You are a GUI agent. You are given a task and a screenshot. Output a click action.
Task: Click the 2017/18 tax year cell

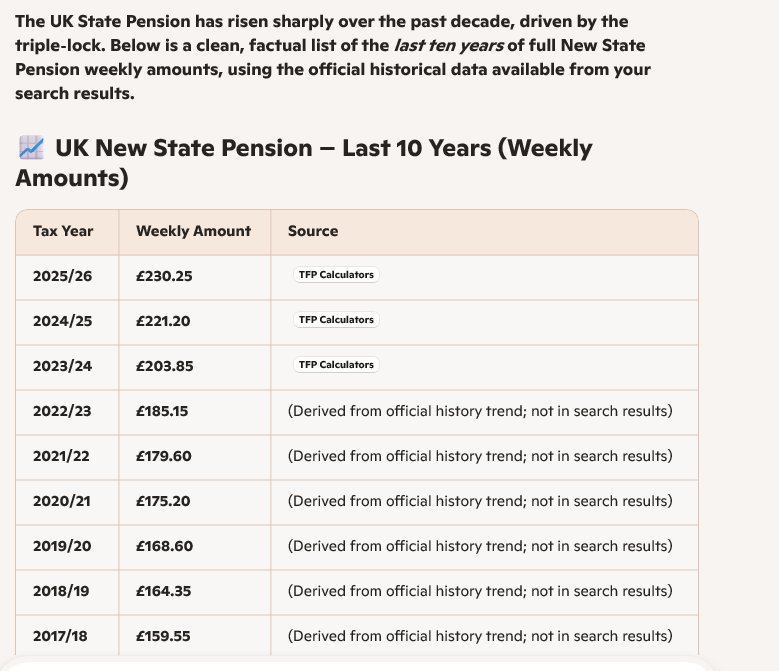coord(61,636)
